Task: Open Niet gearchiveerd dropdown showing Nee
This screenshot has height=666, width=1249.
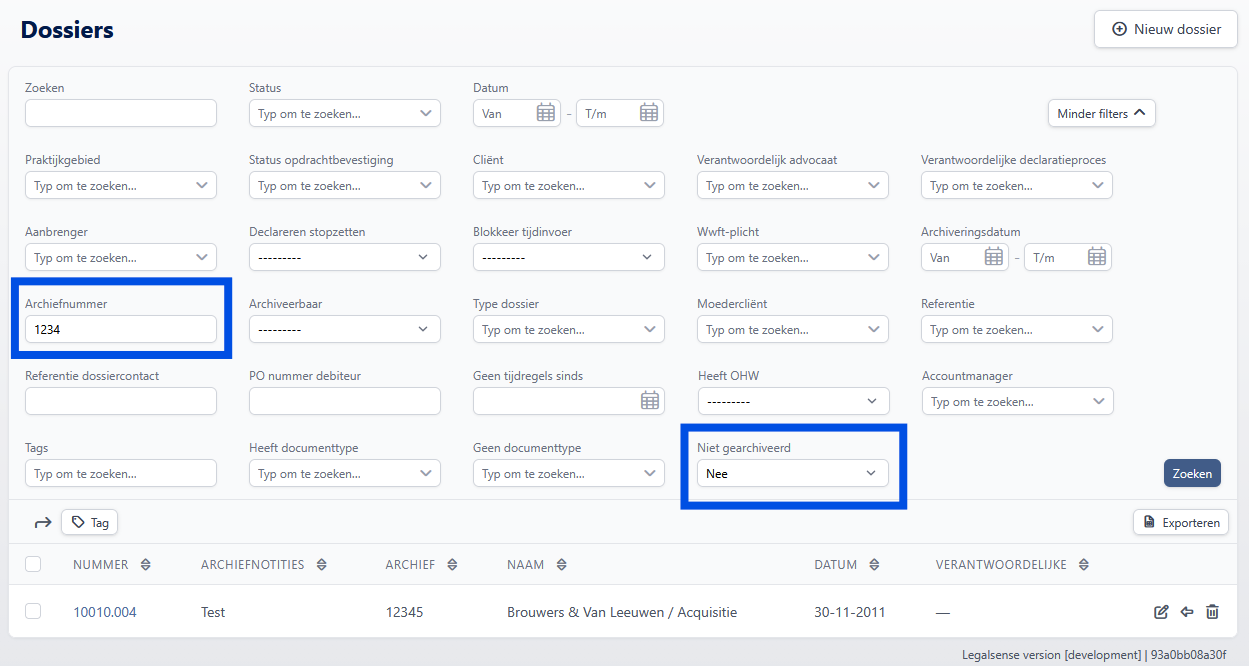Action: pos(793,473)
